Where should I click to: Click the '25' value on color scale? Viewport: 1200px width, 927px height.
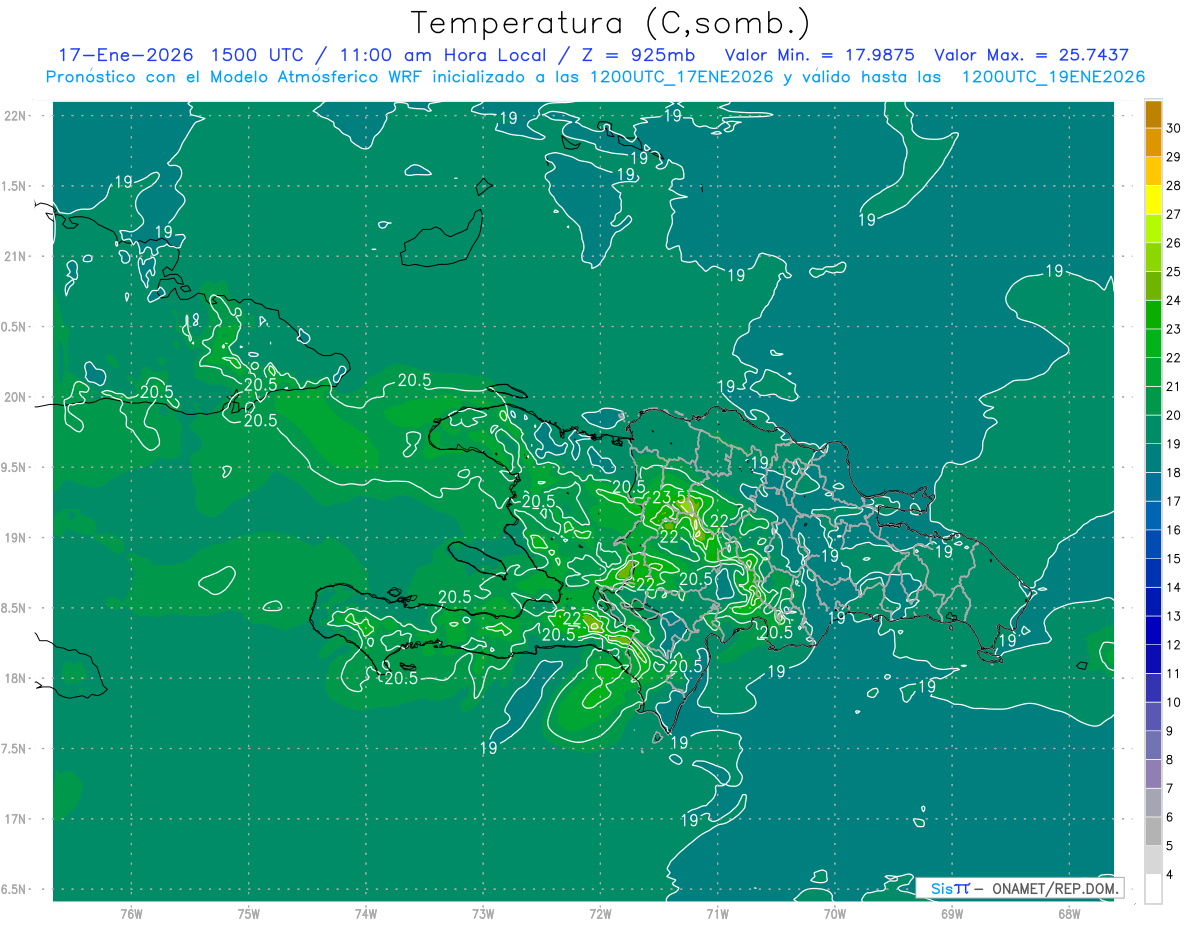1174,271
